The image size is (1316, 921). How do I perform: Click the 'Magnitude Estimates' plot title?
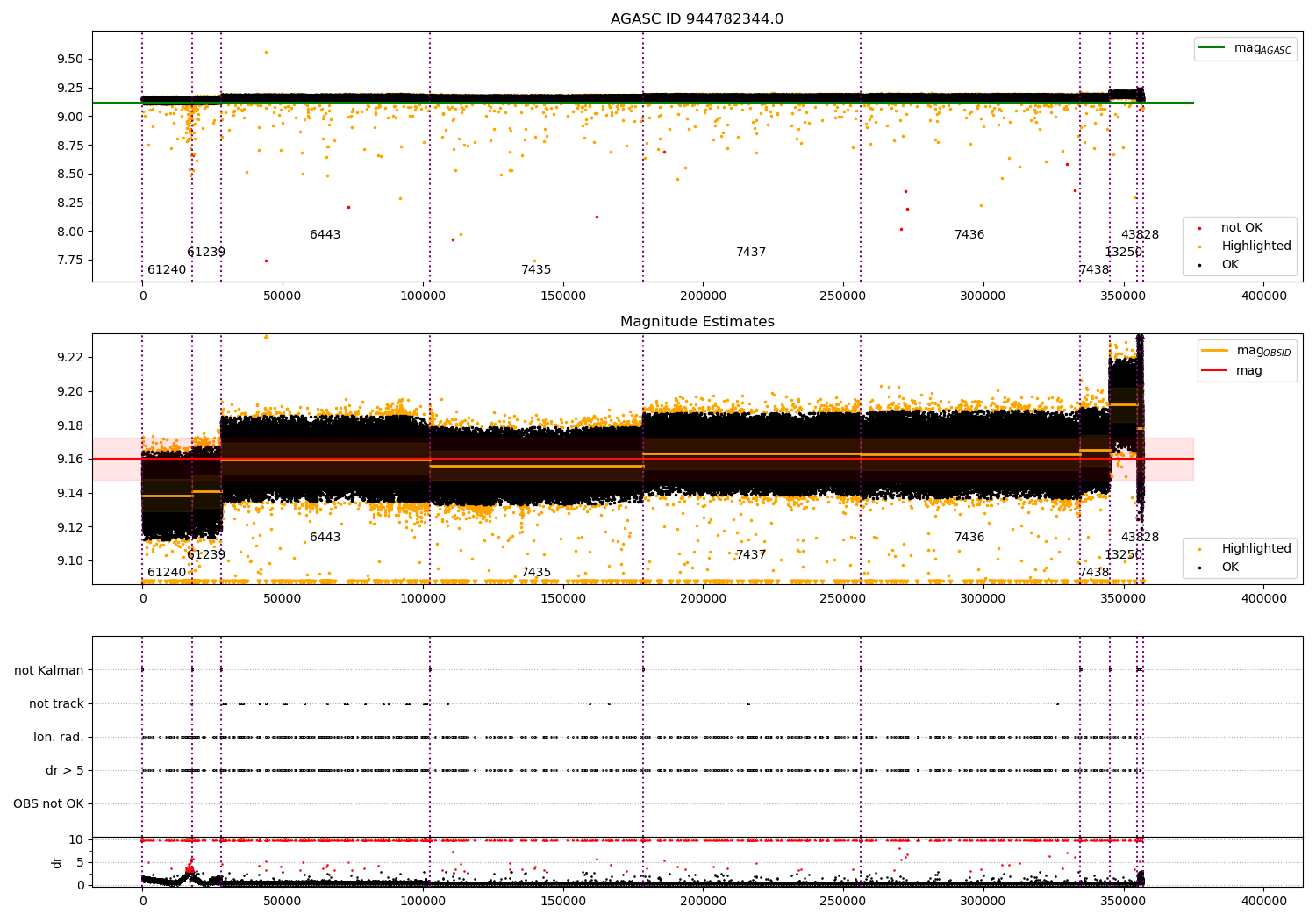click(x=697, y=322)
